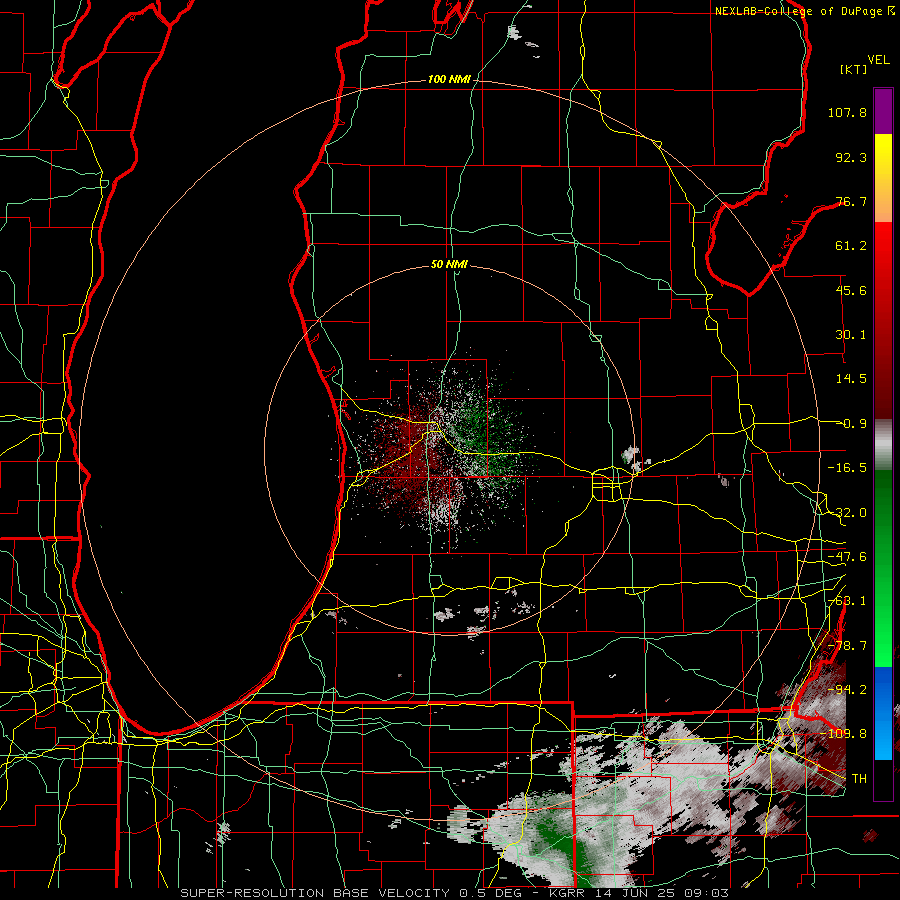This screenshot has height=900, width=900.
Task: Click the TH legend label
Action: click(x=859, y=778)
